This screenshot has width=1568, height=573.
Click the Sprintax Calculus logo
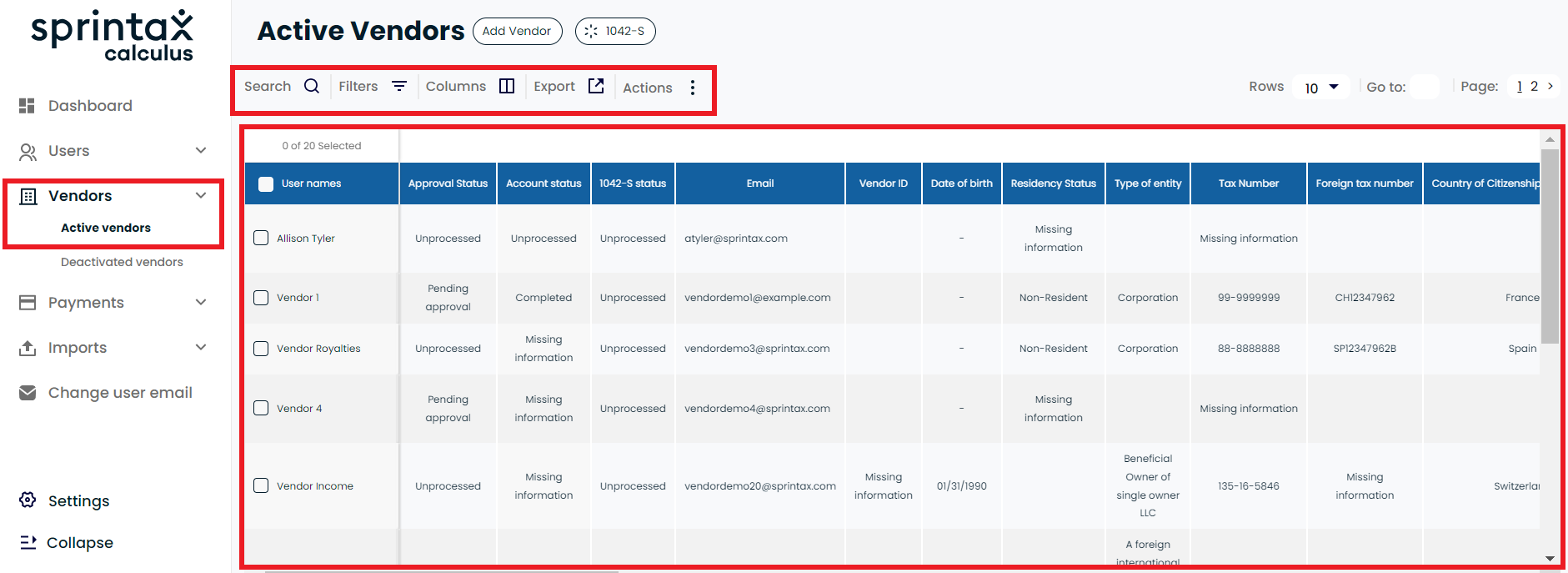[113, 36]
